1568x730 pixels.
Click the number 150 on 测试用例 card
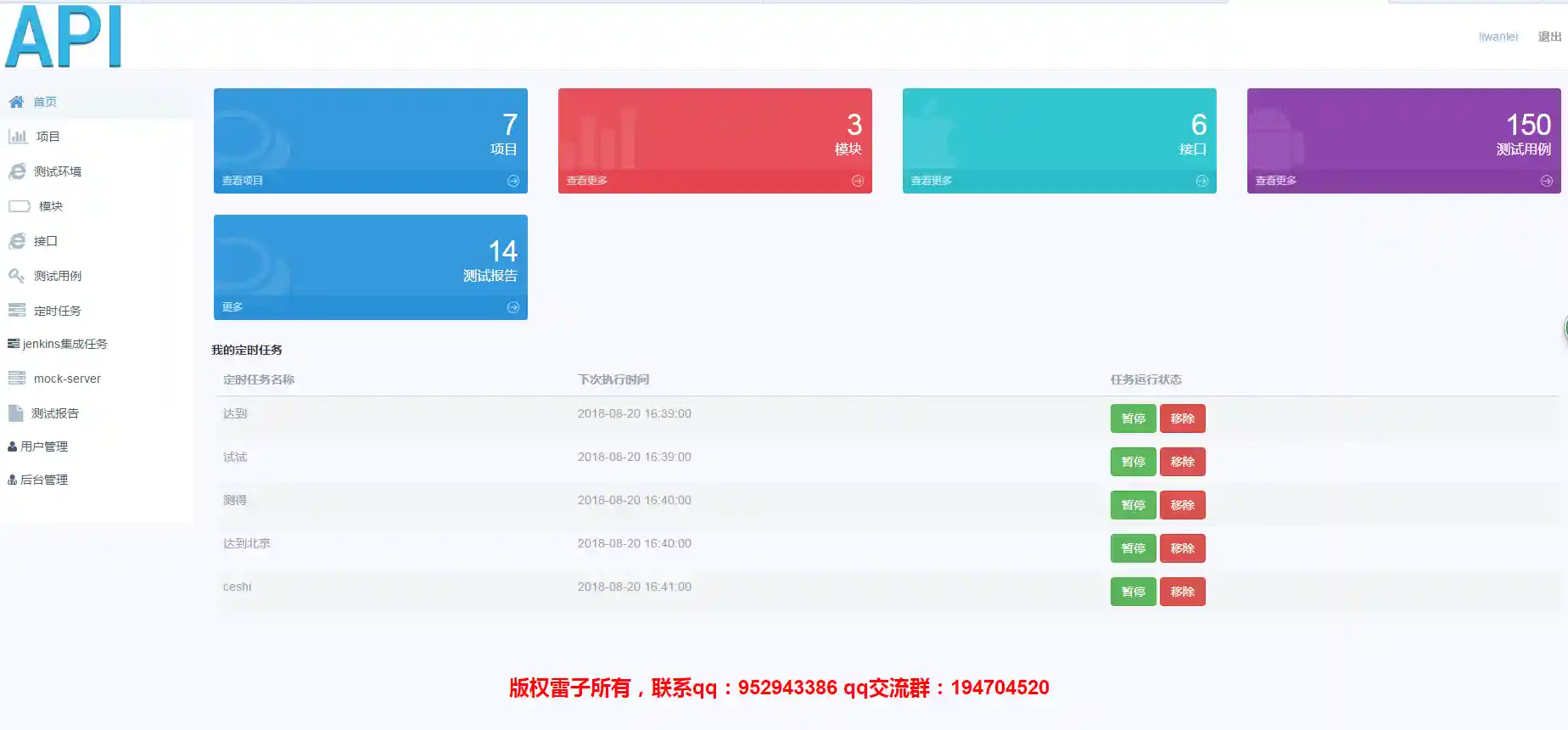tap(1529, 125)
